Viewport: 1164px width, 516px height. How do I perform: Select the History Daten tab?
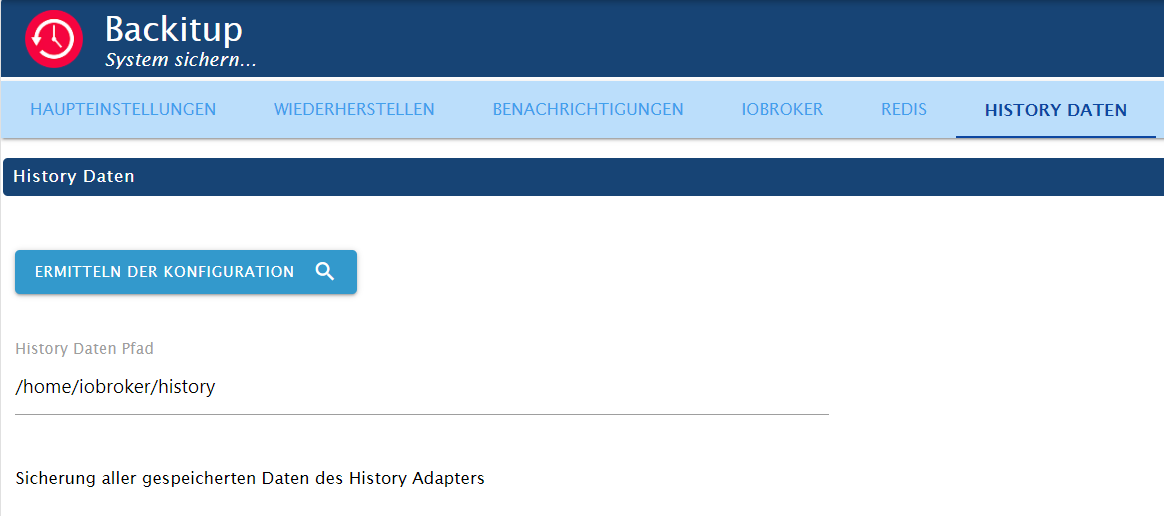pyautogui.click(x=1056, y=110)
